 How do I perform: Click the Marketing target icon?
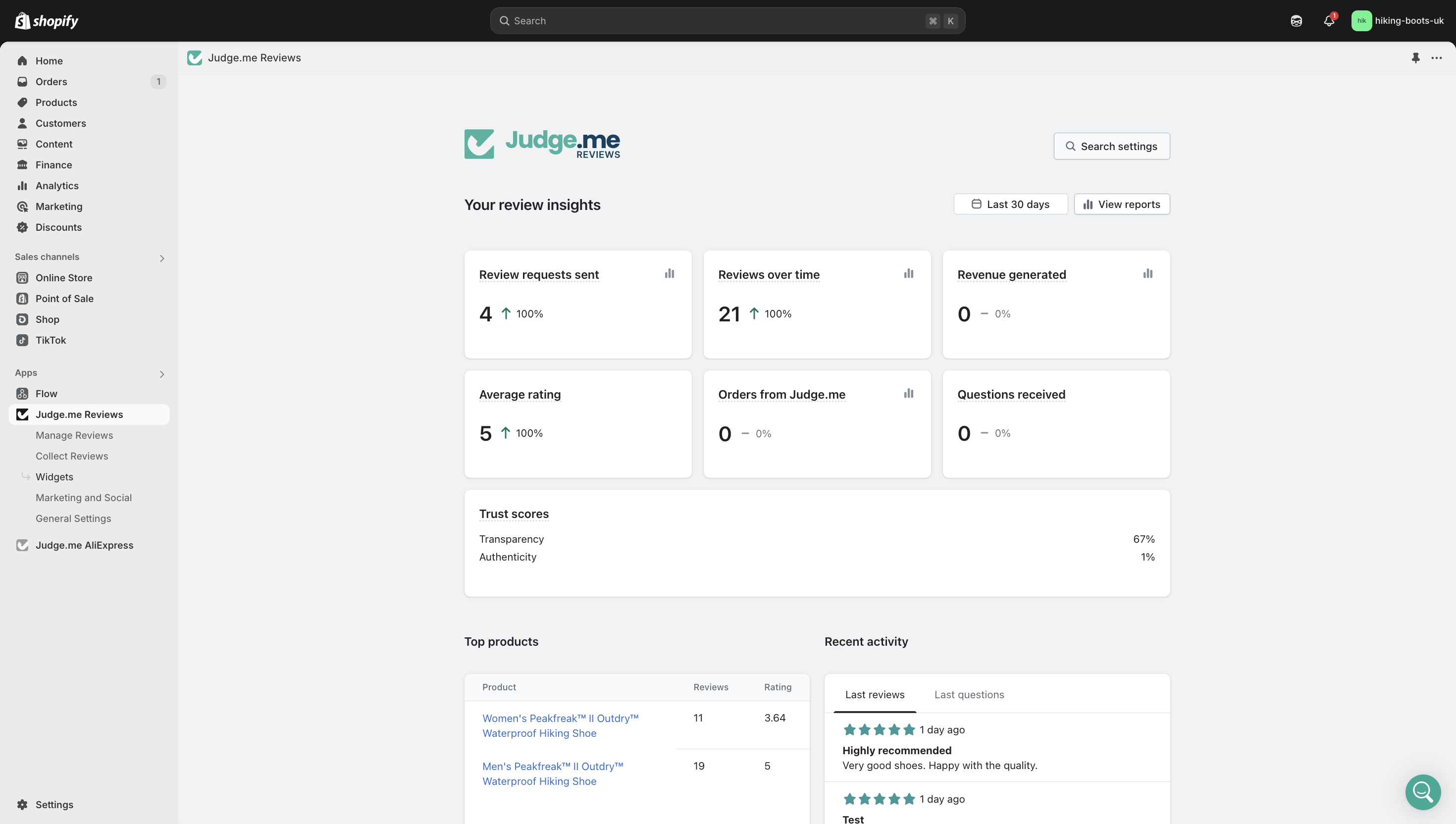pos(22,206)
